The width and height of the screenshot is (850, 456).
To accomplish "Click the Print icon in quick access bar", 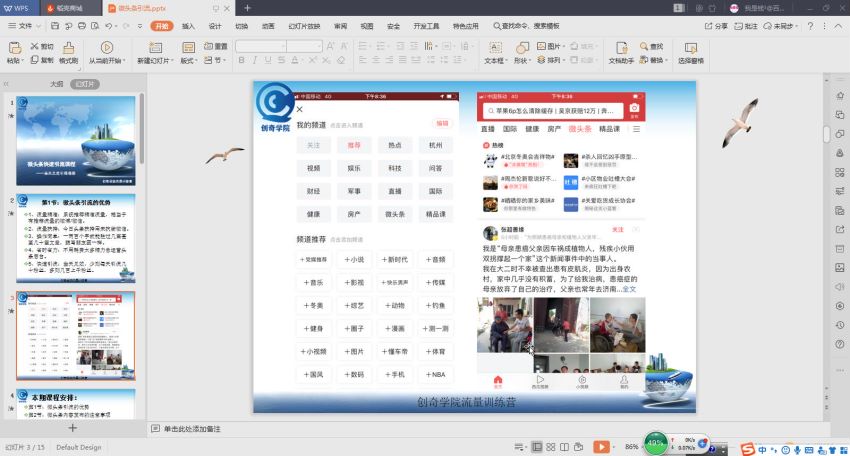I will click(x=82, y=25).
